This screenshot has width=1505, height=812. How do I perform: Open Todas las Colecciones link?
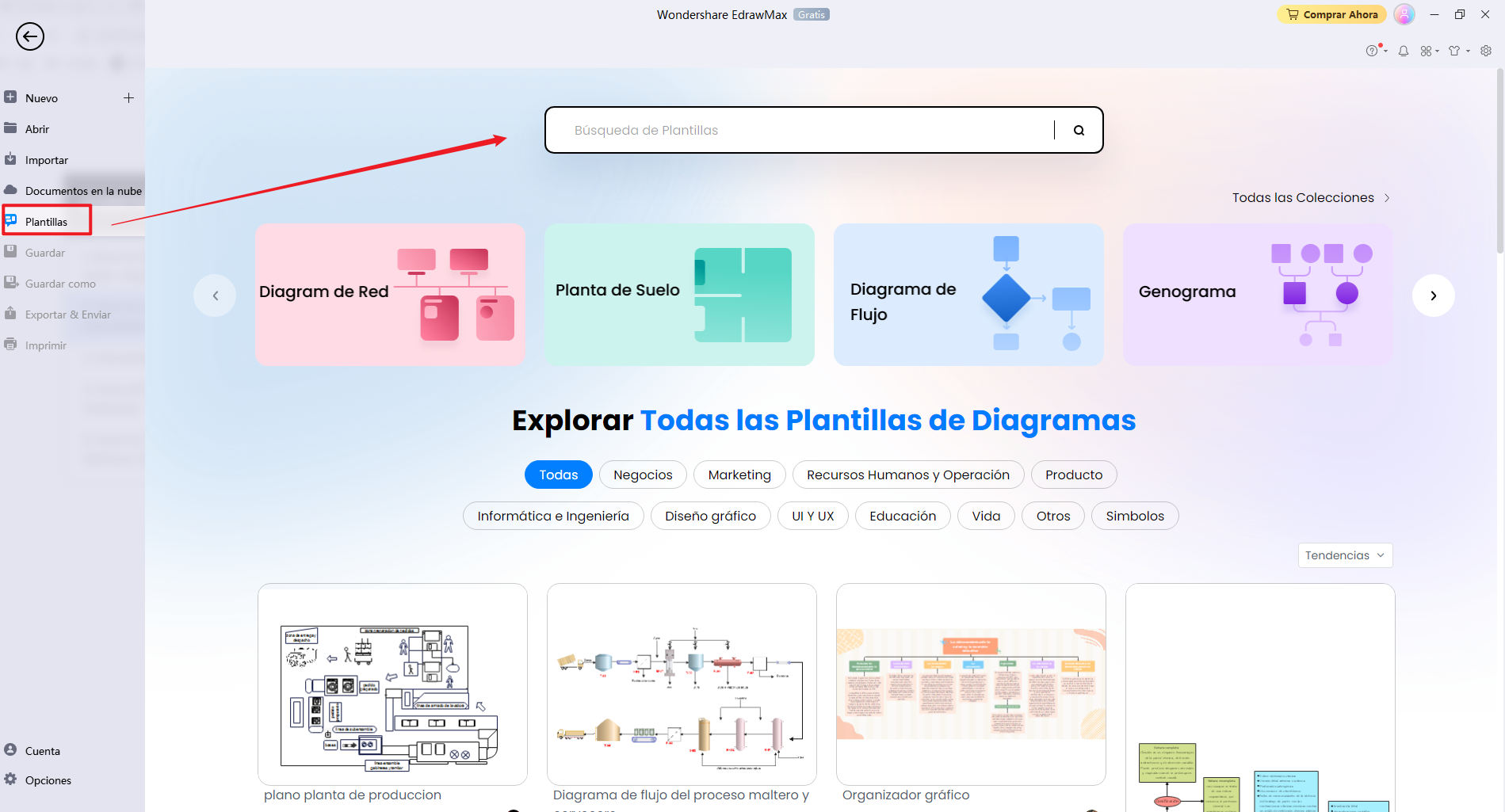coord(1304,197)
